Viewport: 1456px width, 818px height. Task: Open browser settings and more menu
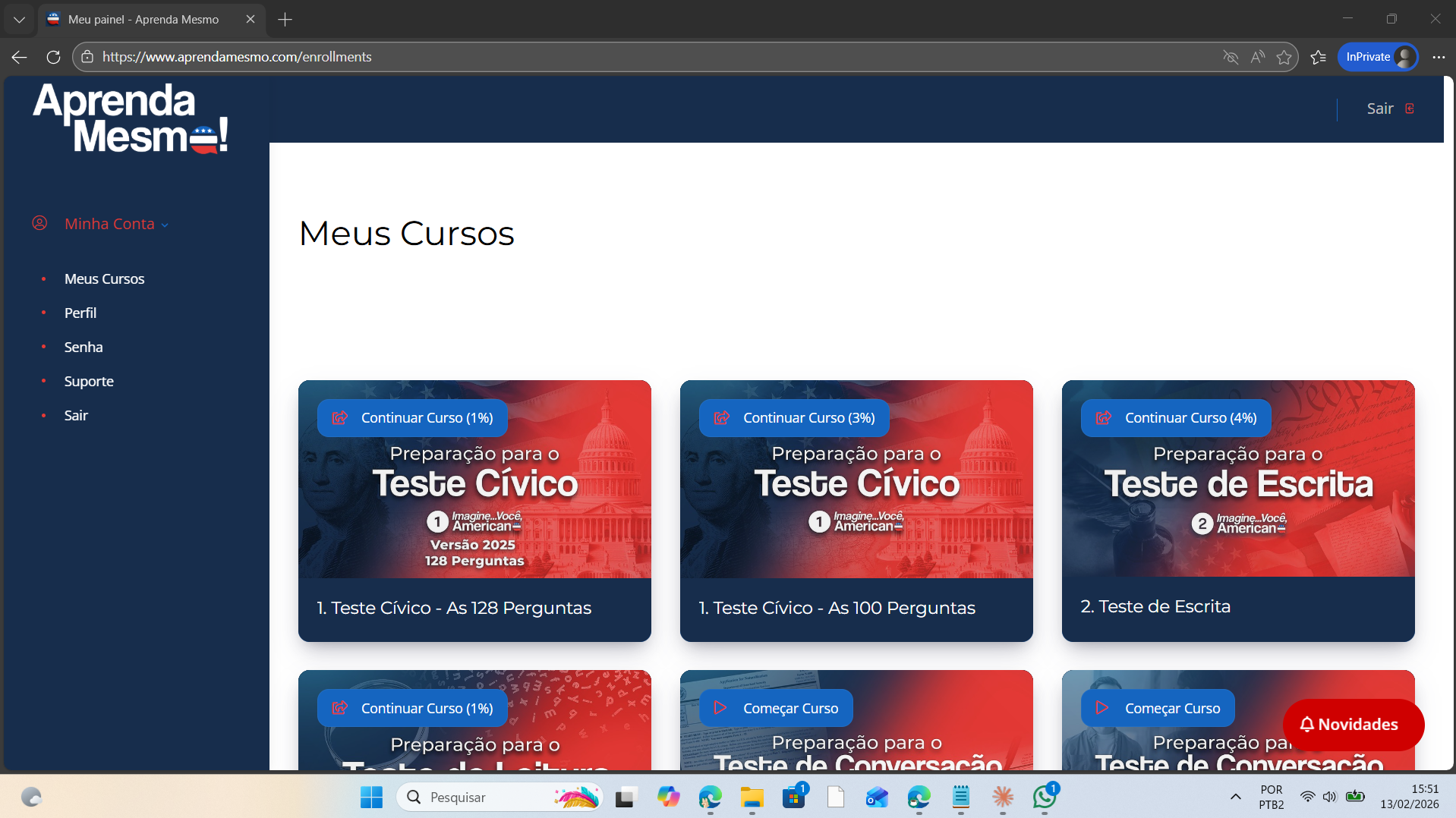pyautogui.click(x=1439, y=57)
